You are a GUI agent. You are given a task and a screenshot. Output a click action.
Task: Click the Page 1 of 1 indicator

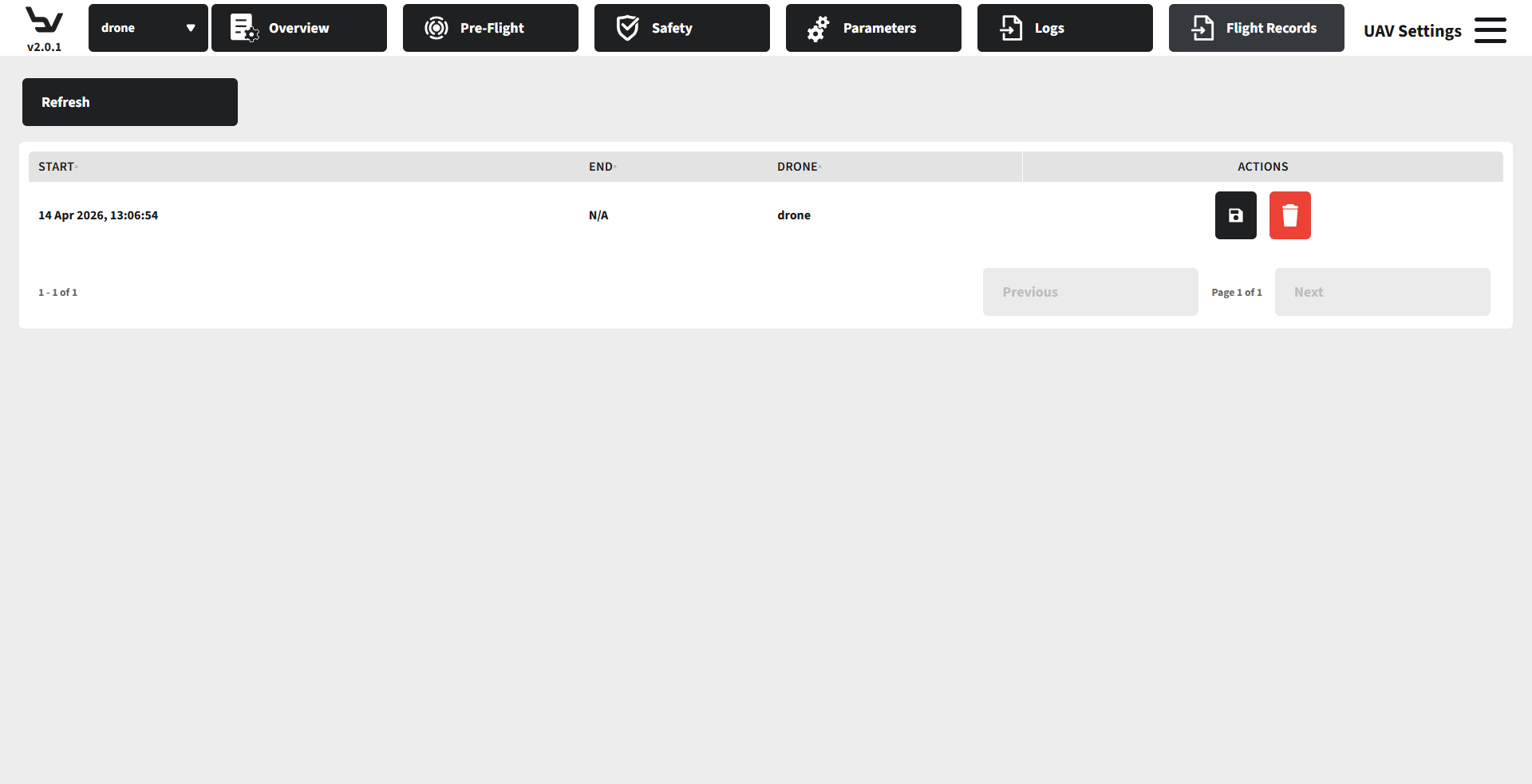point(1236,293)
